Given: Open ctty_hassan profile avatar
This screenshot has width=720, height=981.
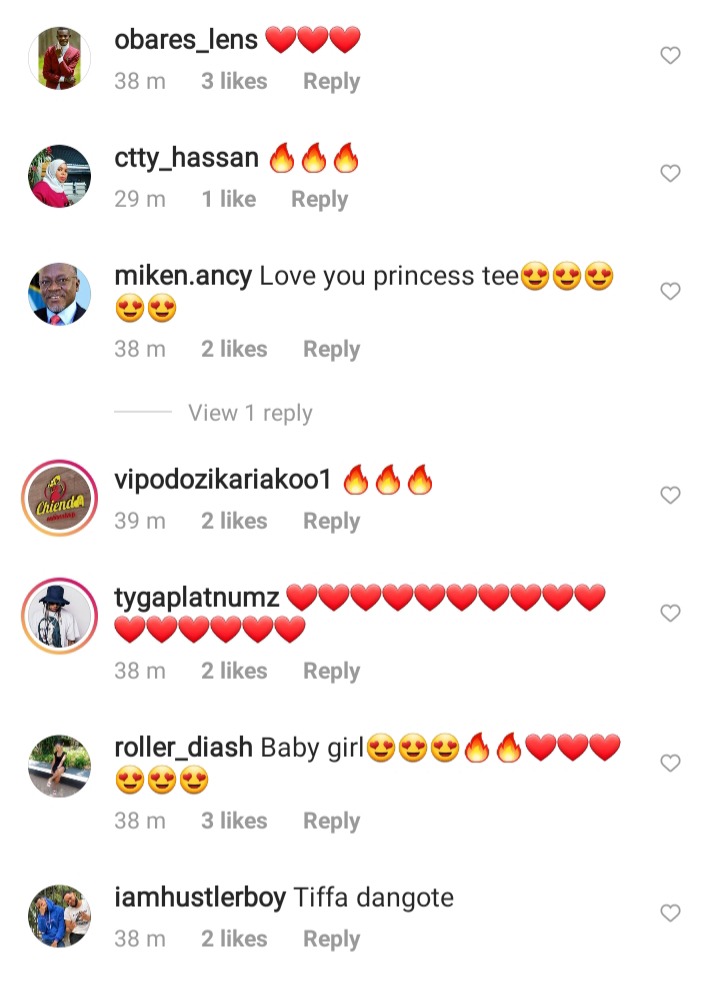Looking at the screenshot, I should tap(59, 176).
